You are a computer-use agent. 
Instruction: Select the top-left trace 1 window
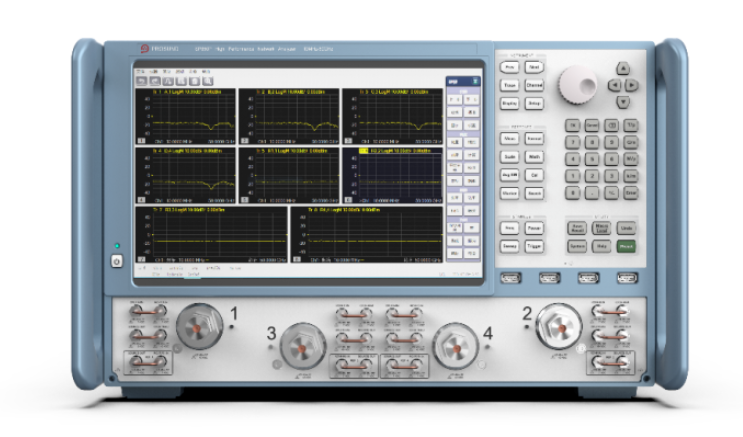pos(184,116)
